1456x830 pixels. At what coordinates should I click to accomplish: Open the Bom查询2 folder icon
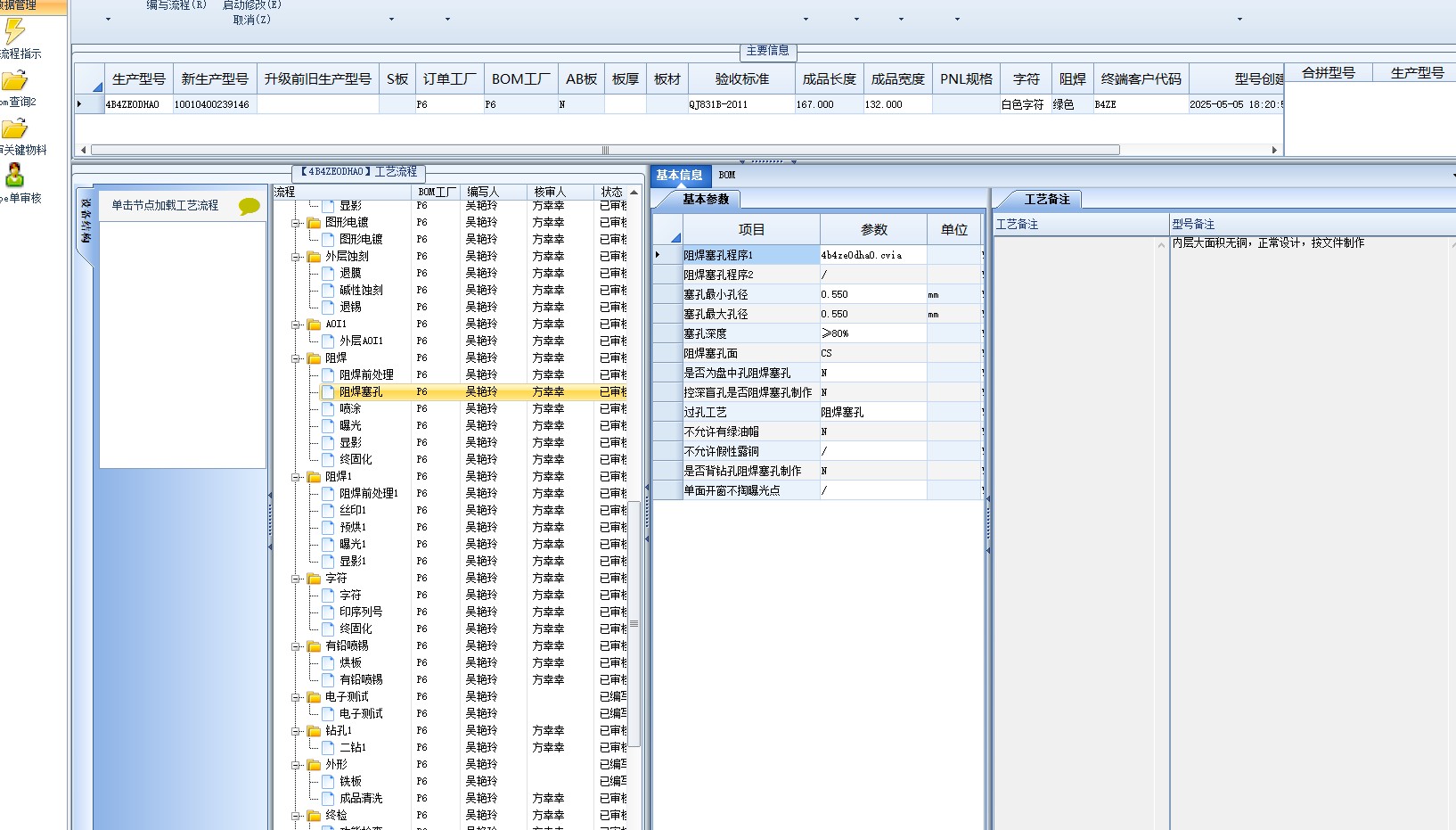click(x=14, y=80)
